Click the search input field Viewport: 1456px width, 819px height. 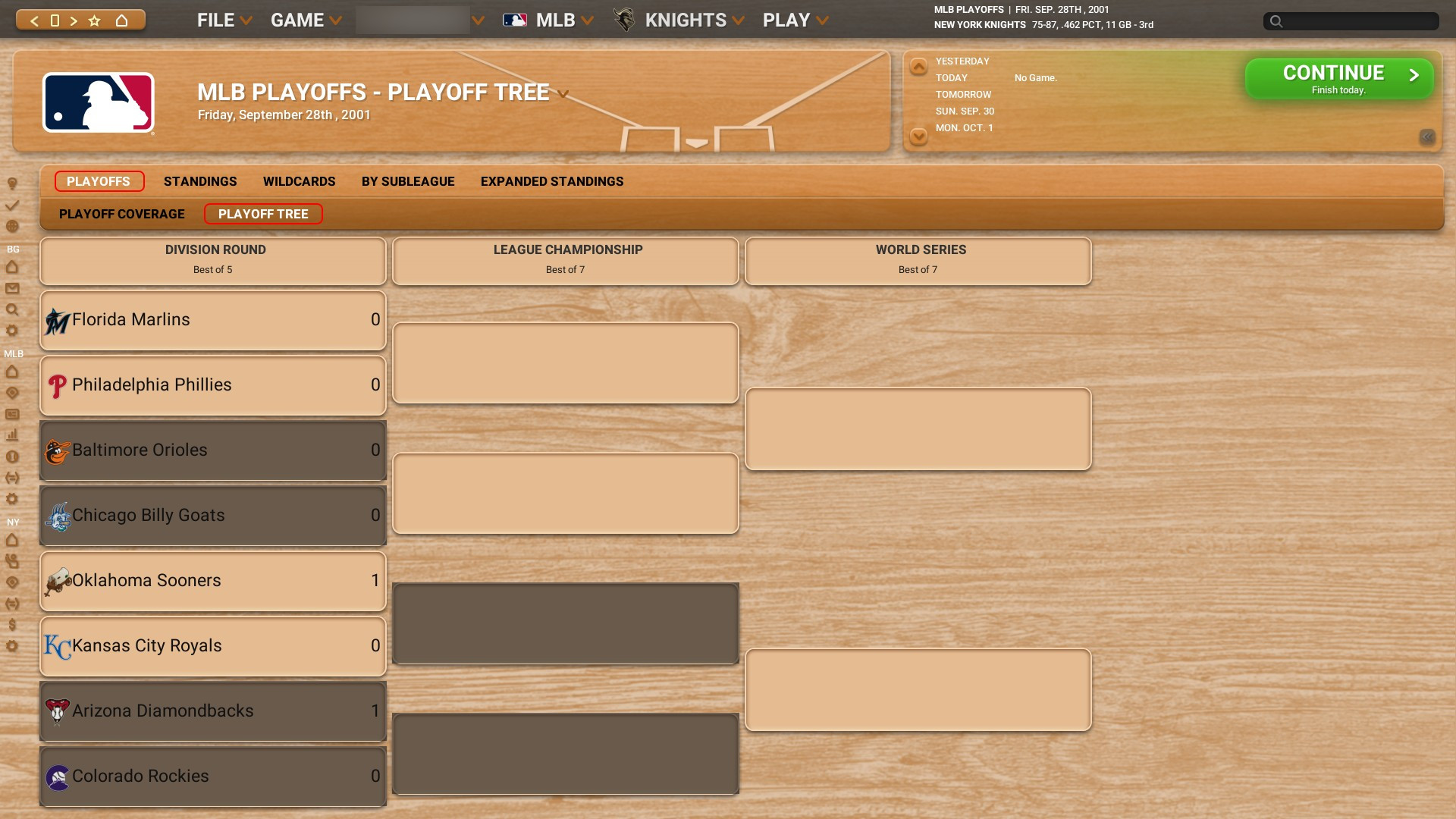[x=1357, y=21]
